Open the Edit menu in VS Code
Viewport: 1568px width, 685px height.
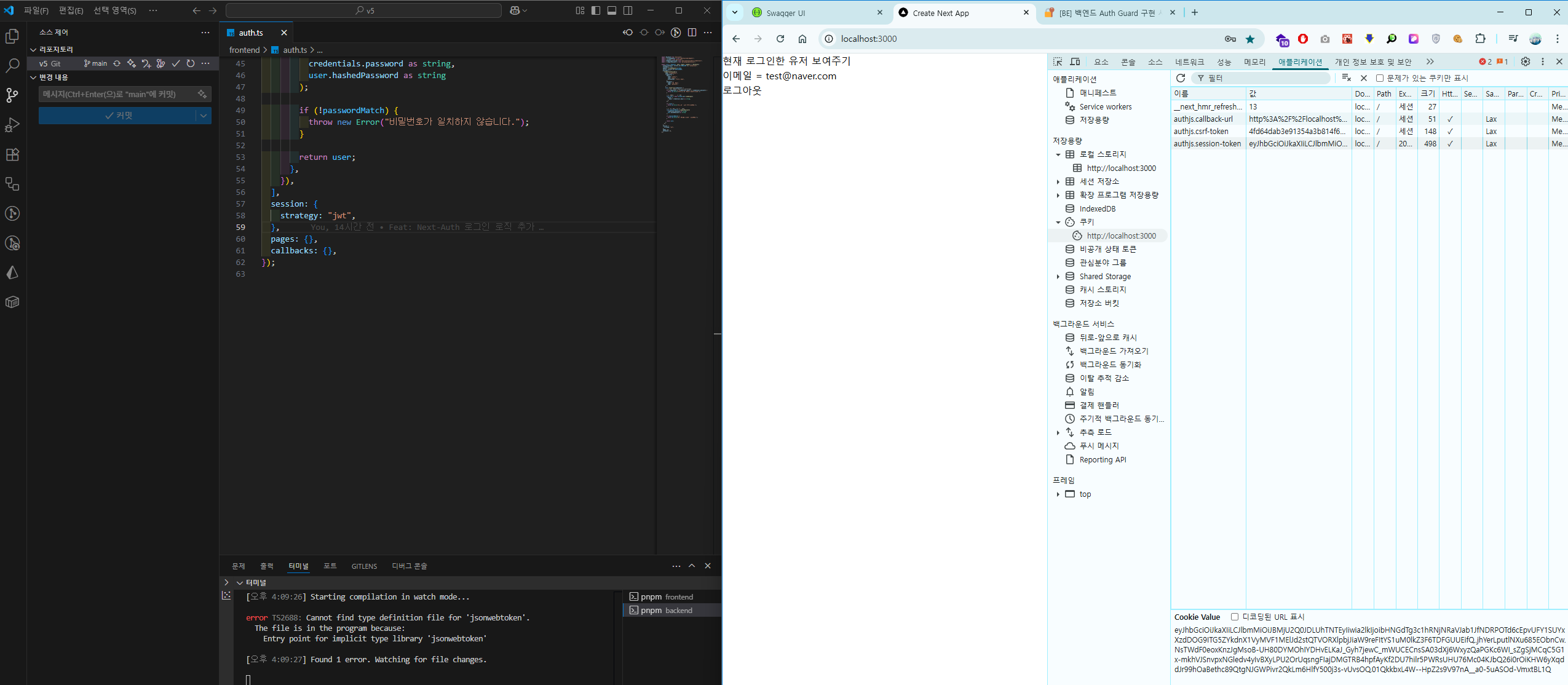pyautogui.click(x=71, y=10)
